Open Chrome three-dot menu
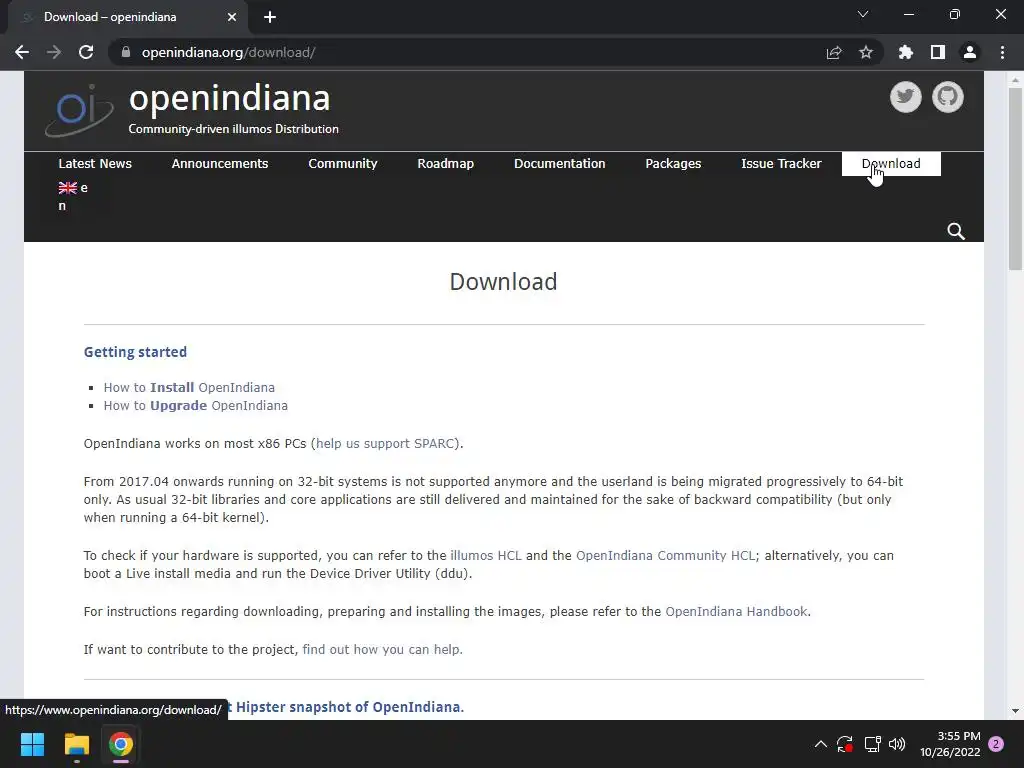The height and width of the screenshot is (768, 1024). point(1002,52)
